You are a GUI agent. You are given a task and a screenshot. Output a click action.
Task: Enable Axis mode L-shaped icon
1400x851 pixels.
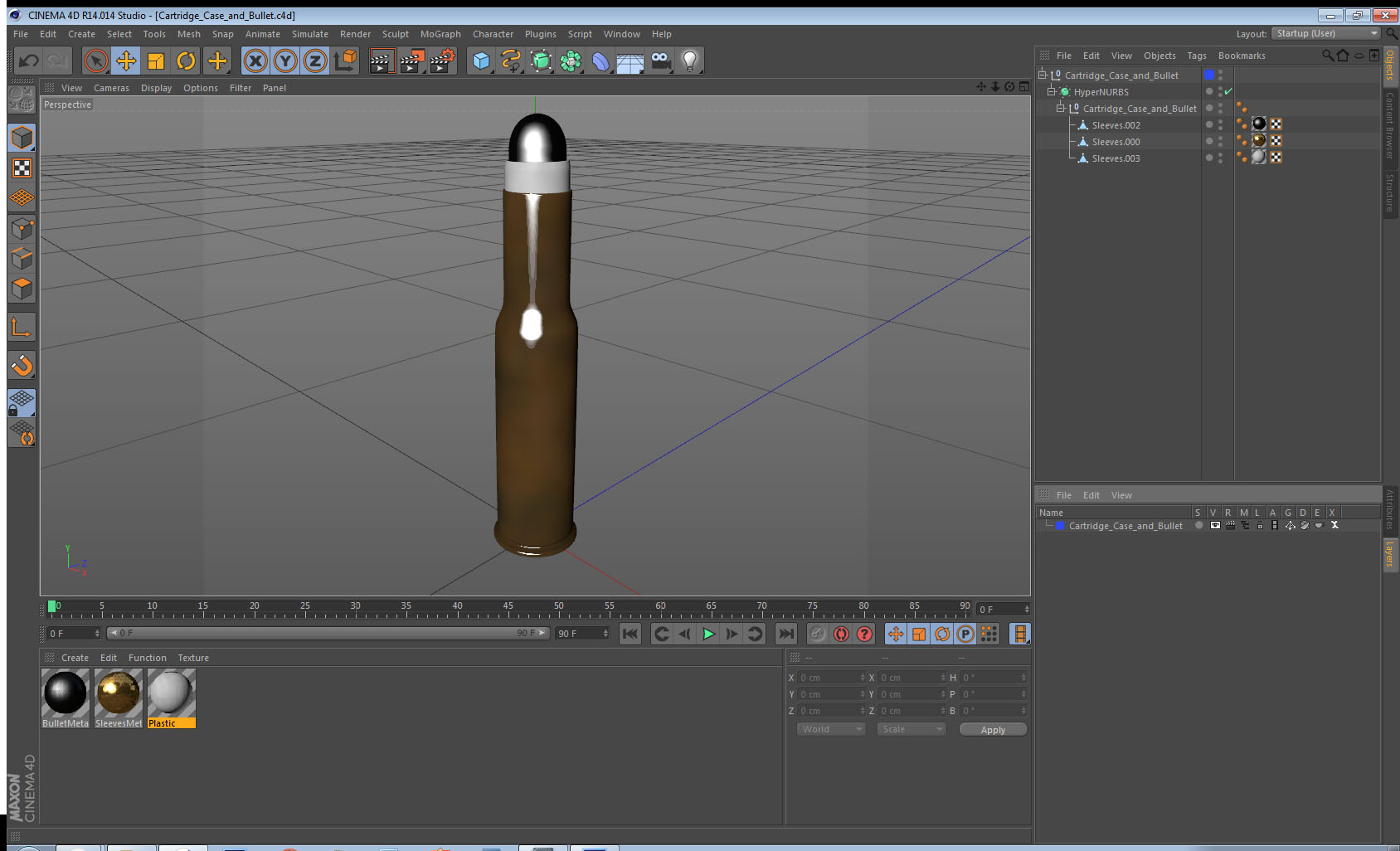click(x=22, y=328)
